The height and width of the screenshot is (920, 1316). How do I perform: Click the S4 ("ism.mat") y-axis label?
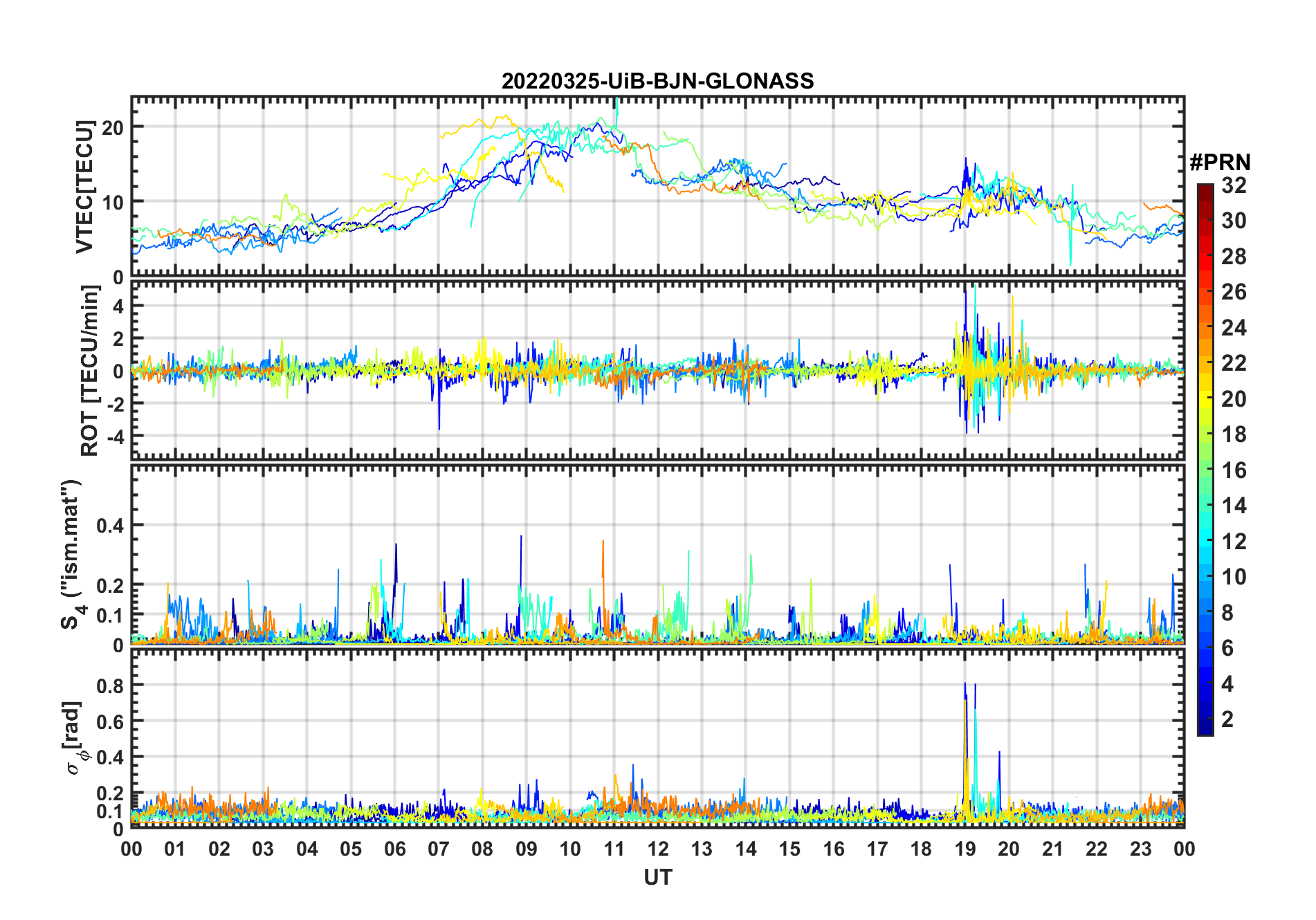coord(72,554)
